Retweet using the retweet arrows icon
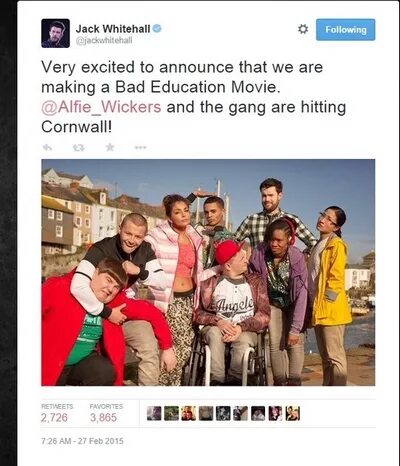The image size is (400, 466). pyautogui.click(x=78, y=147)
